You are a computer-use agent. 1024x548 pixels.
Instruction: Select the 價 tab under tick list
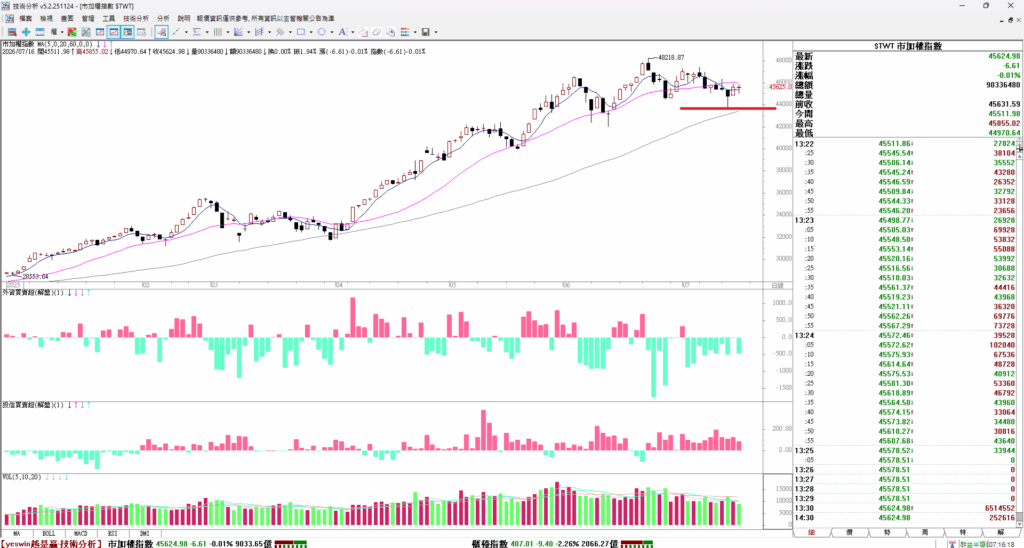pyautogui.click(x=850, y=532)
